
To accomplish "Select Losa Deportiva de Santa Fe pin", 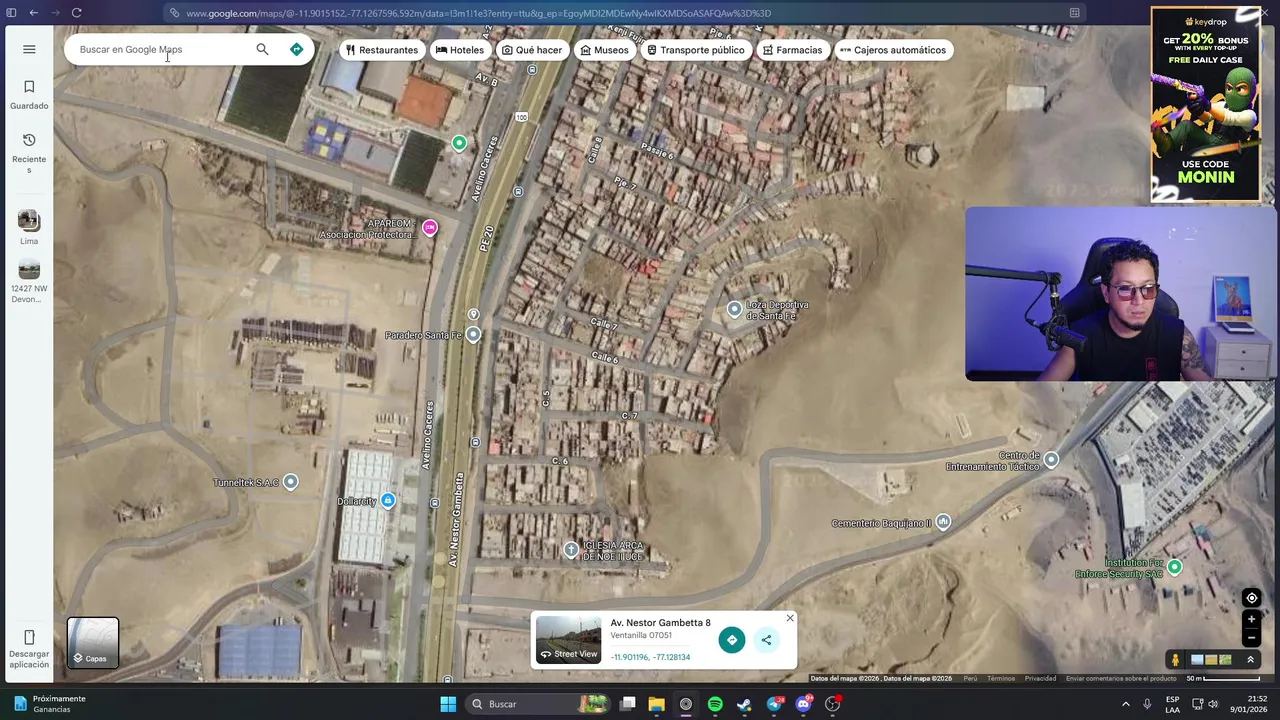I will click(x=734, y=310).
